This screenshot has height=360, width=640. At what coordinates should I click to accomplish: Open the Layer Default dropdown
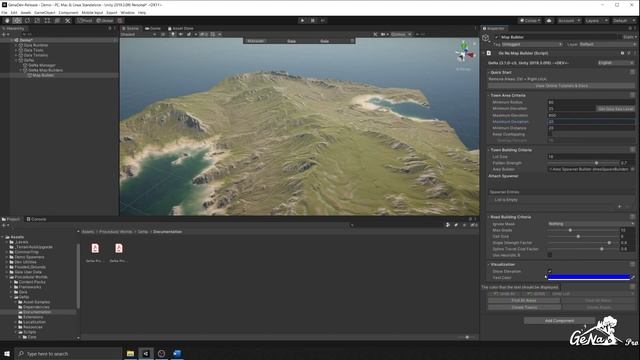(x=607, y=44)
